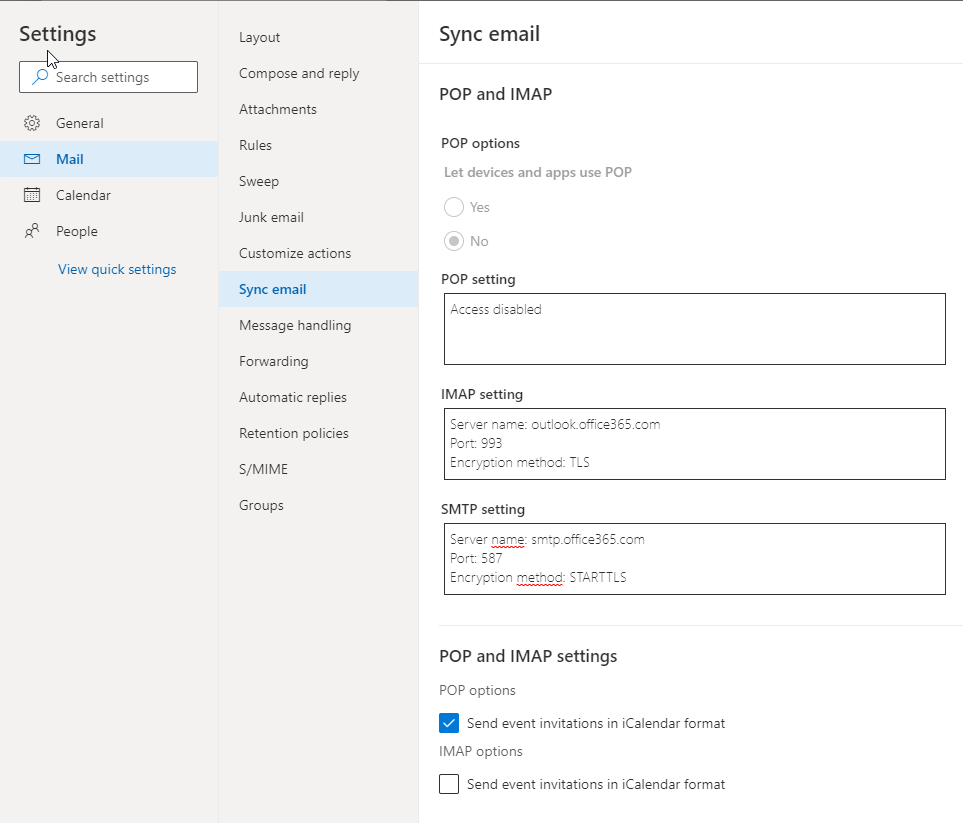
Task: Open Forwarding settings
Action: click(318, 361)
